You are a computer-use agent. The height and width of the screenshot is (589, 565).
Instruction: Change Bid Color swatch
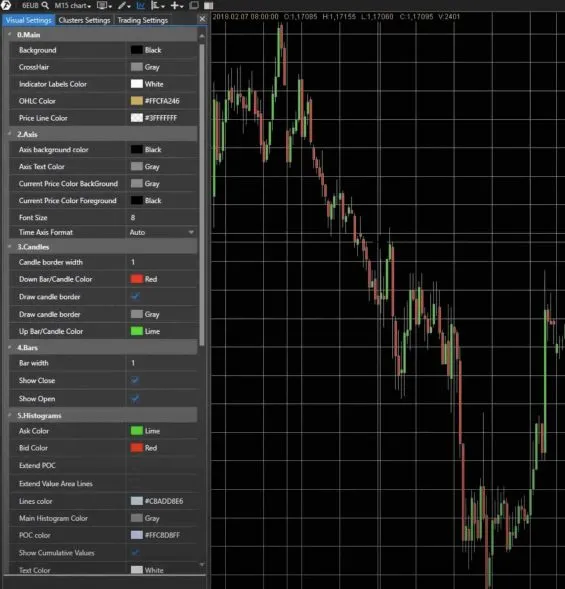(x=136, y=447)
